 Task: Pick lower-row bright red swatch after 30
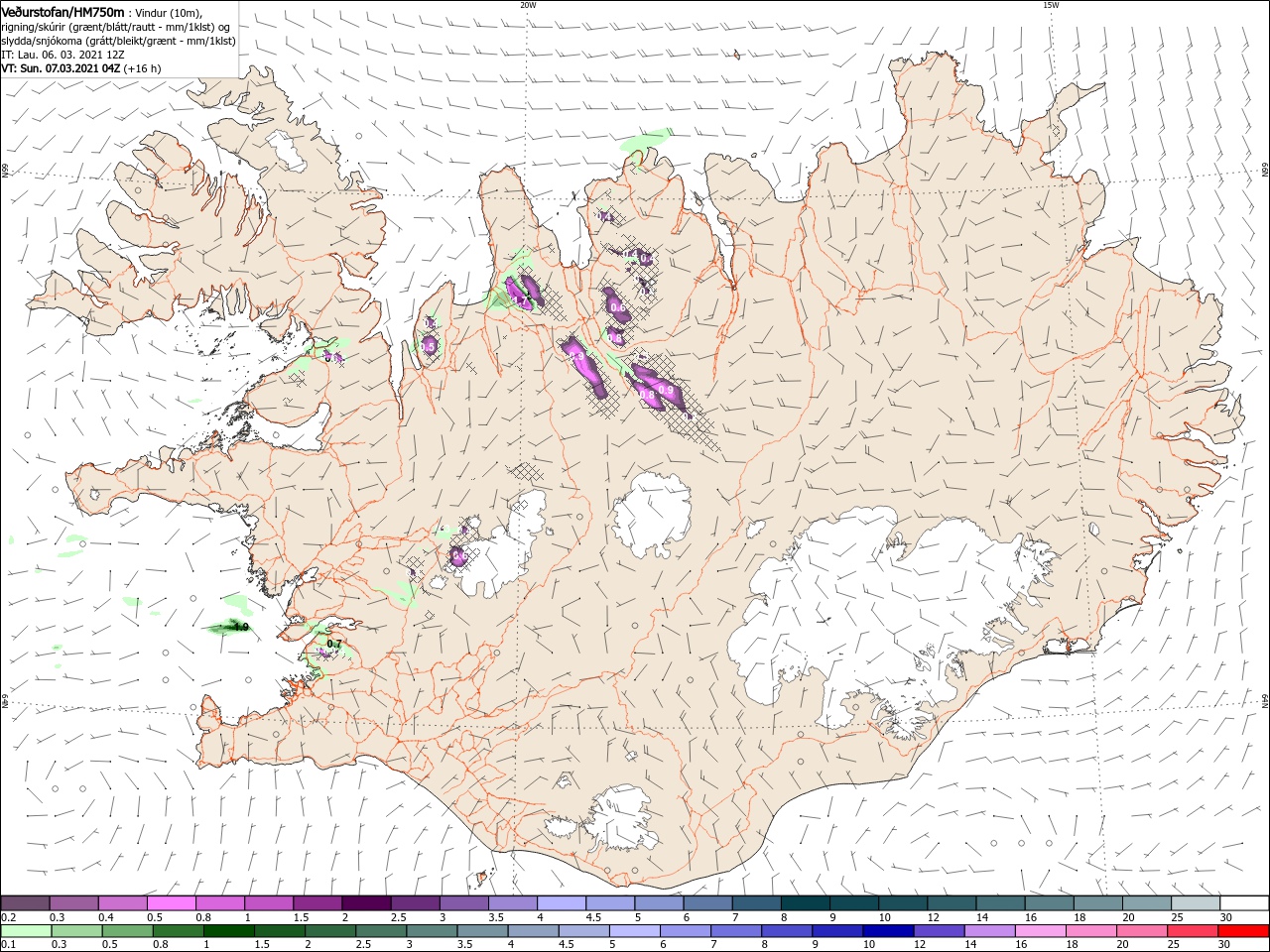click(x=1243, y=931)
